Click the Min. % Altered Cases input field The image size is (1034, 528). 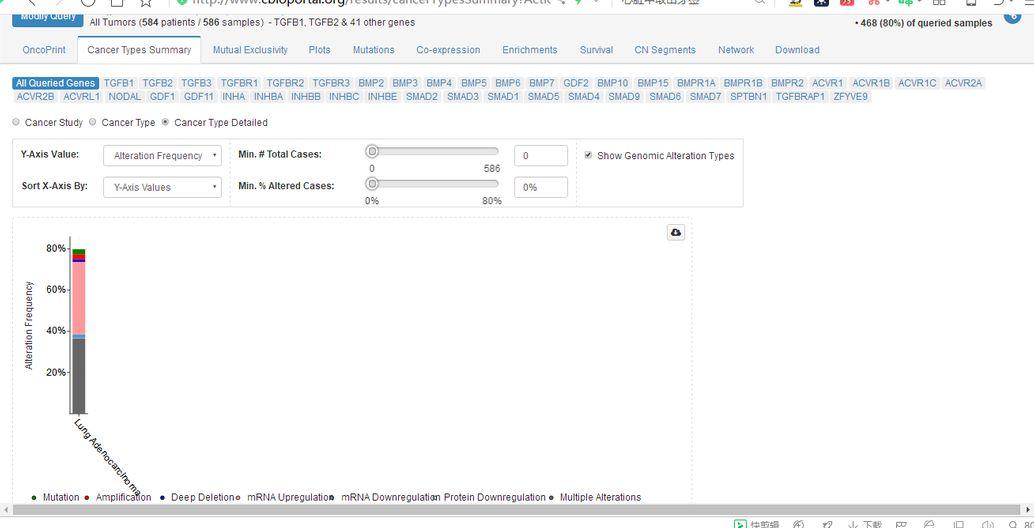click(x=540, y=187)
